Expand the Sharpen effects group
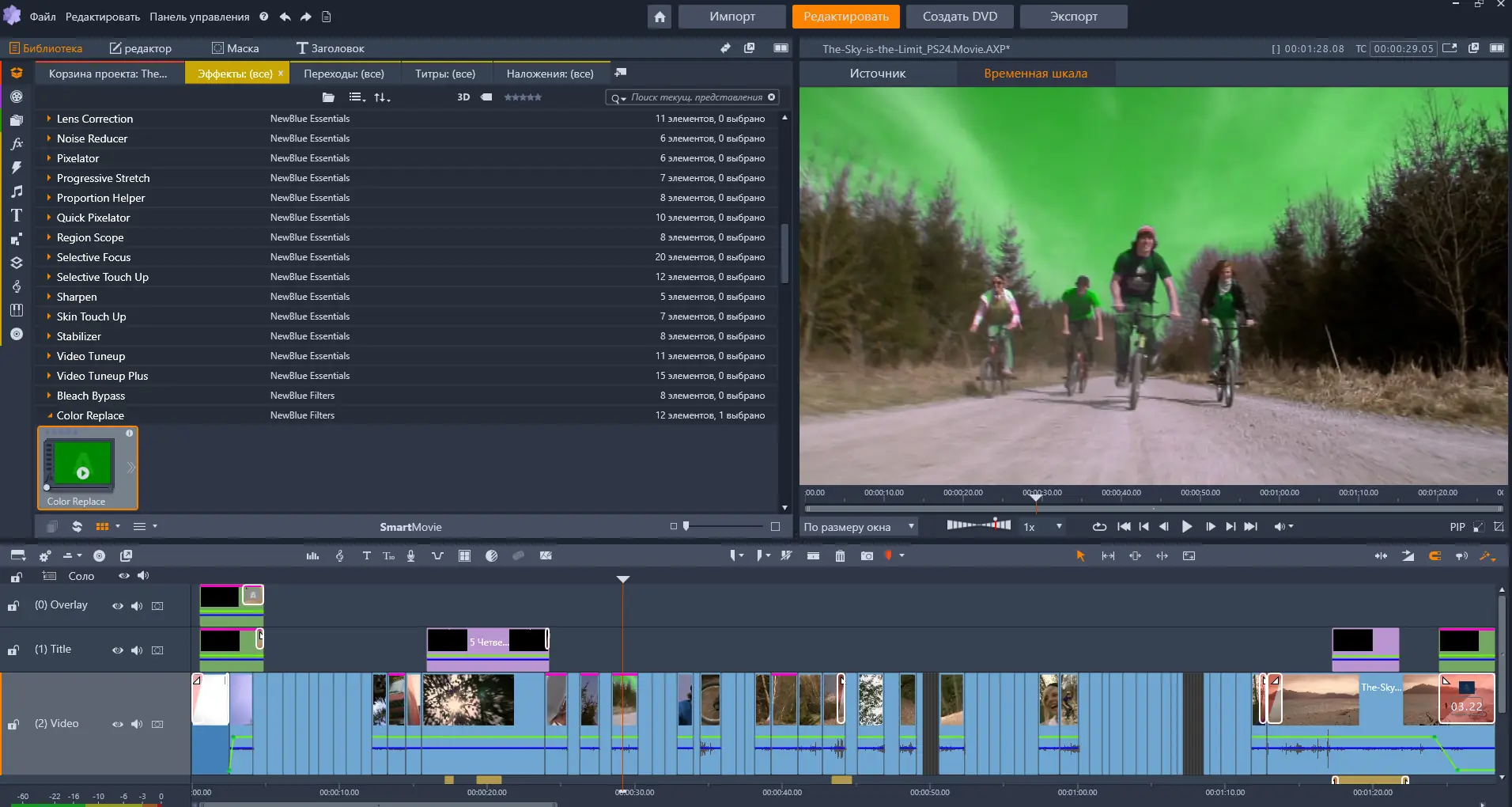The image size is (1512, 807). [x=48, y=297]
